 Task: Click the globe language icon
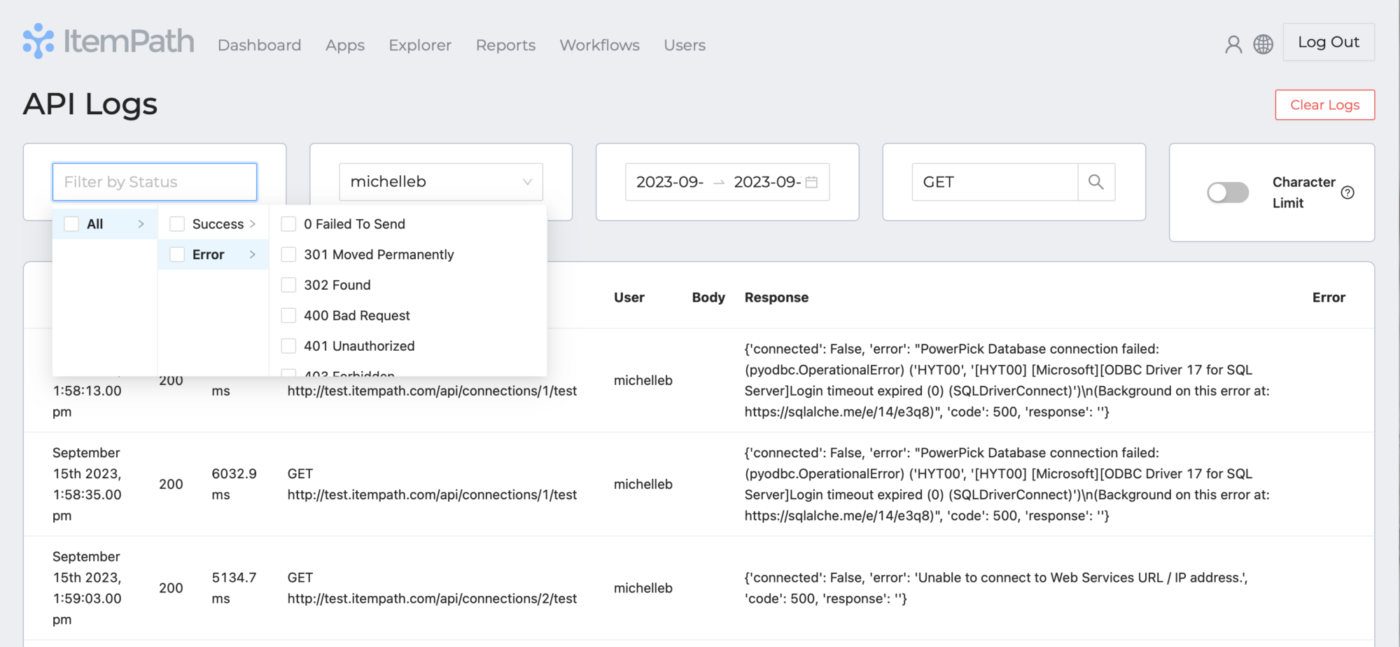click(1263, 43)
